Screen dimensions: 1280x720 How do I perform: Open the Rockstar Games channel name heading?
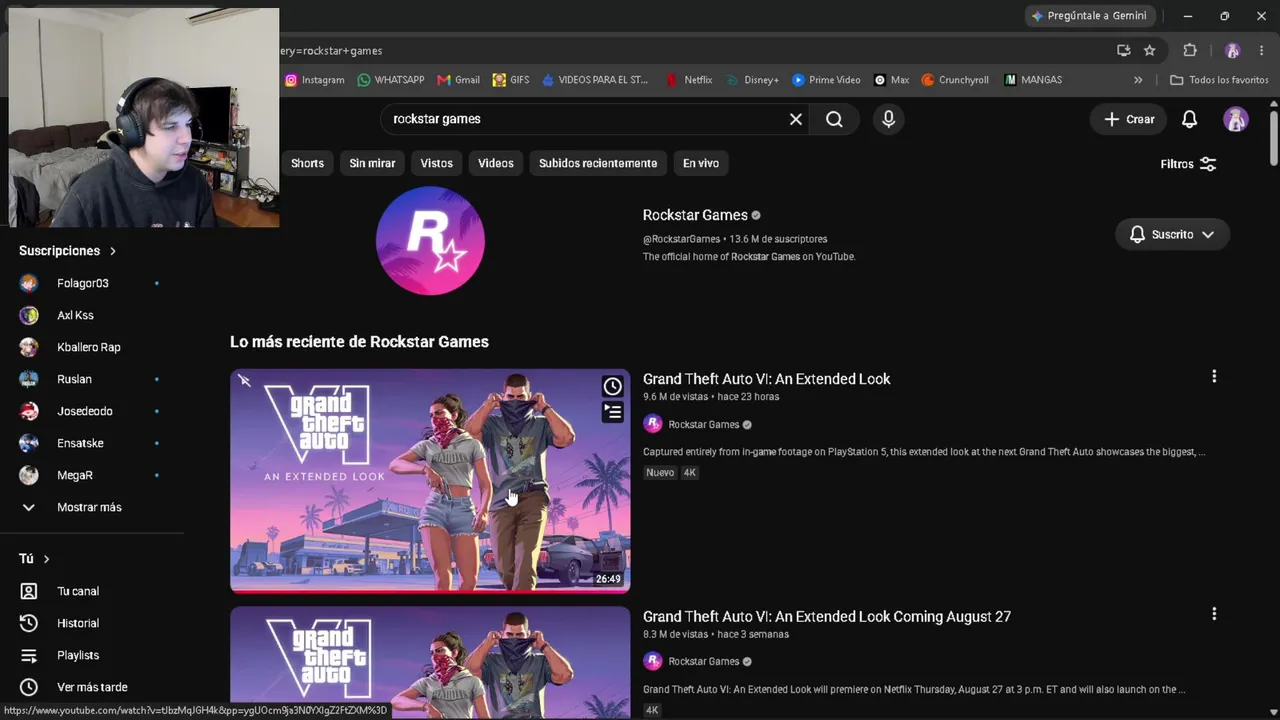pos(695,215)
